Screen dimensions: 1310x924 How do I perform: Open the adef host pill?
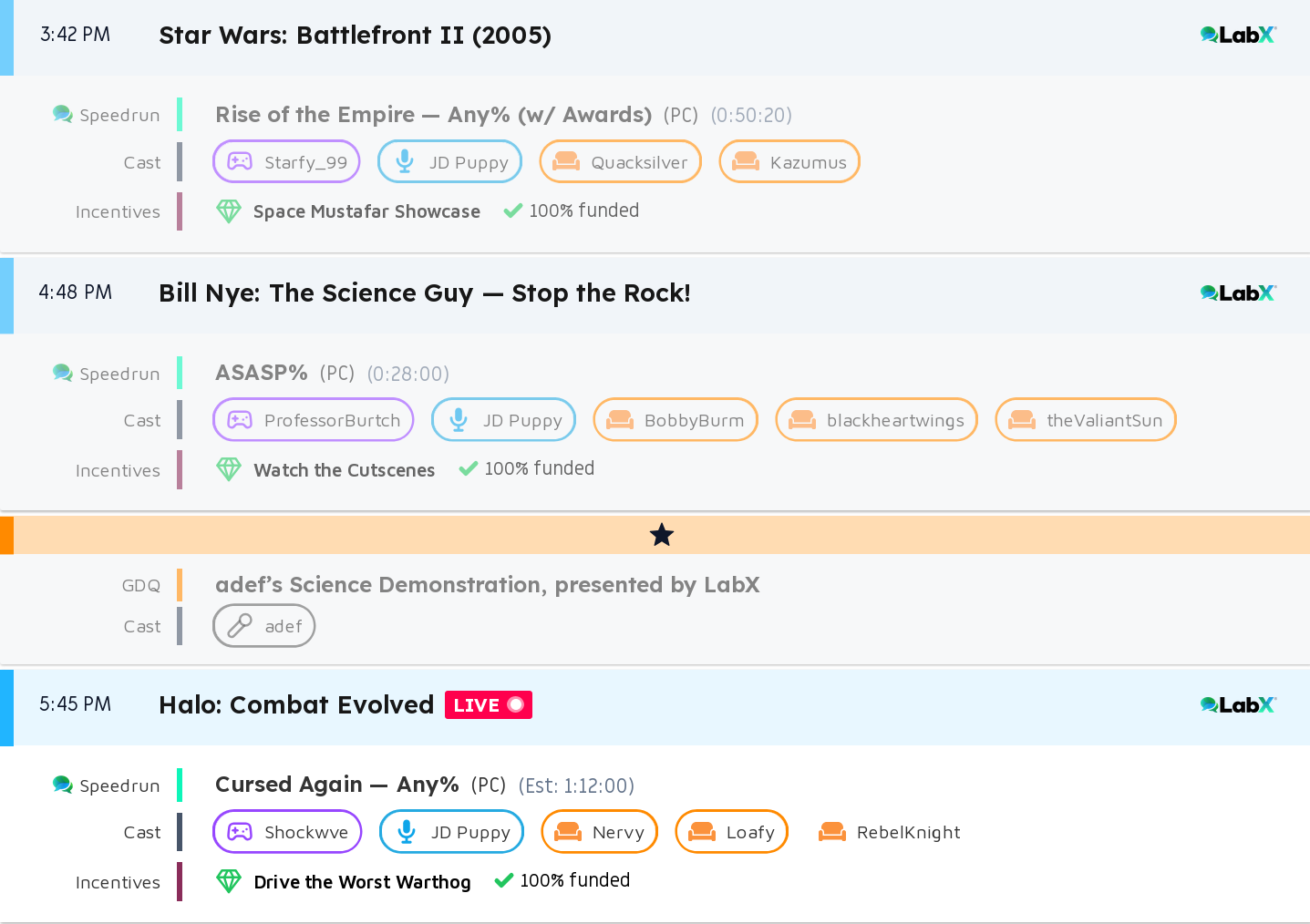pos(264,626)
